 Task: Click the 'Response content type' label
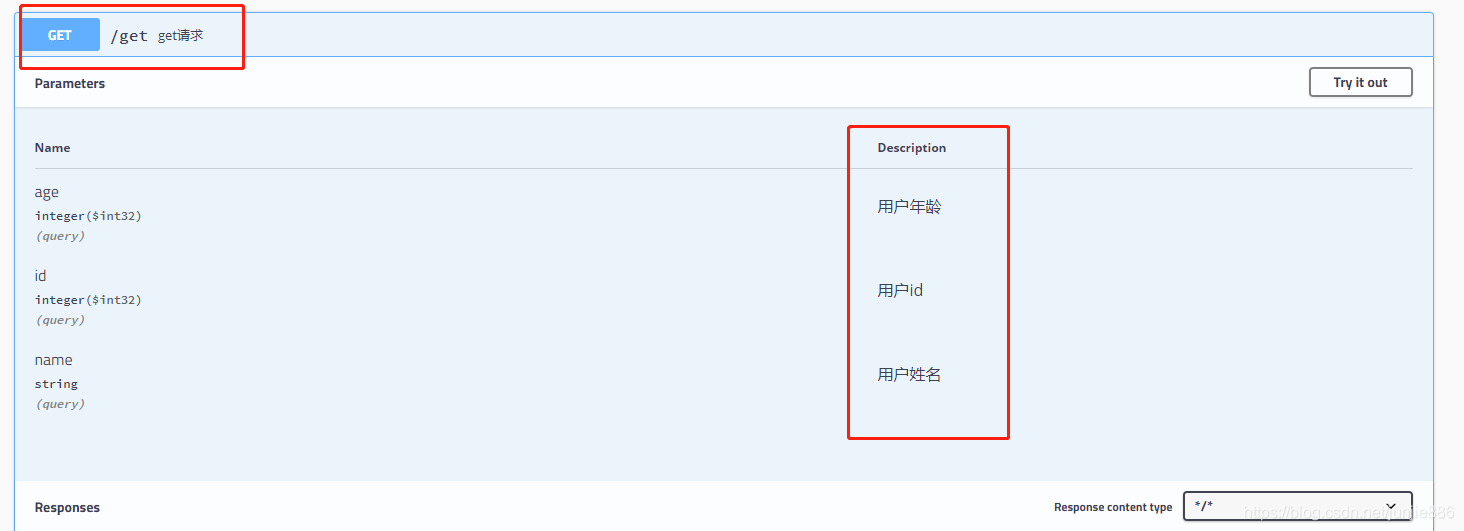click(x=1113, y=507)
